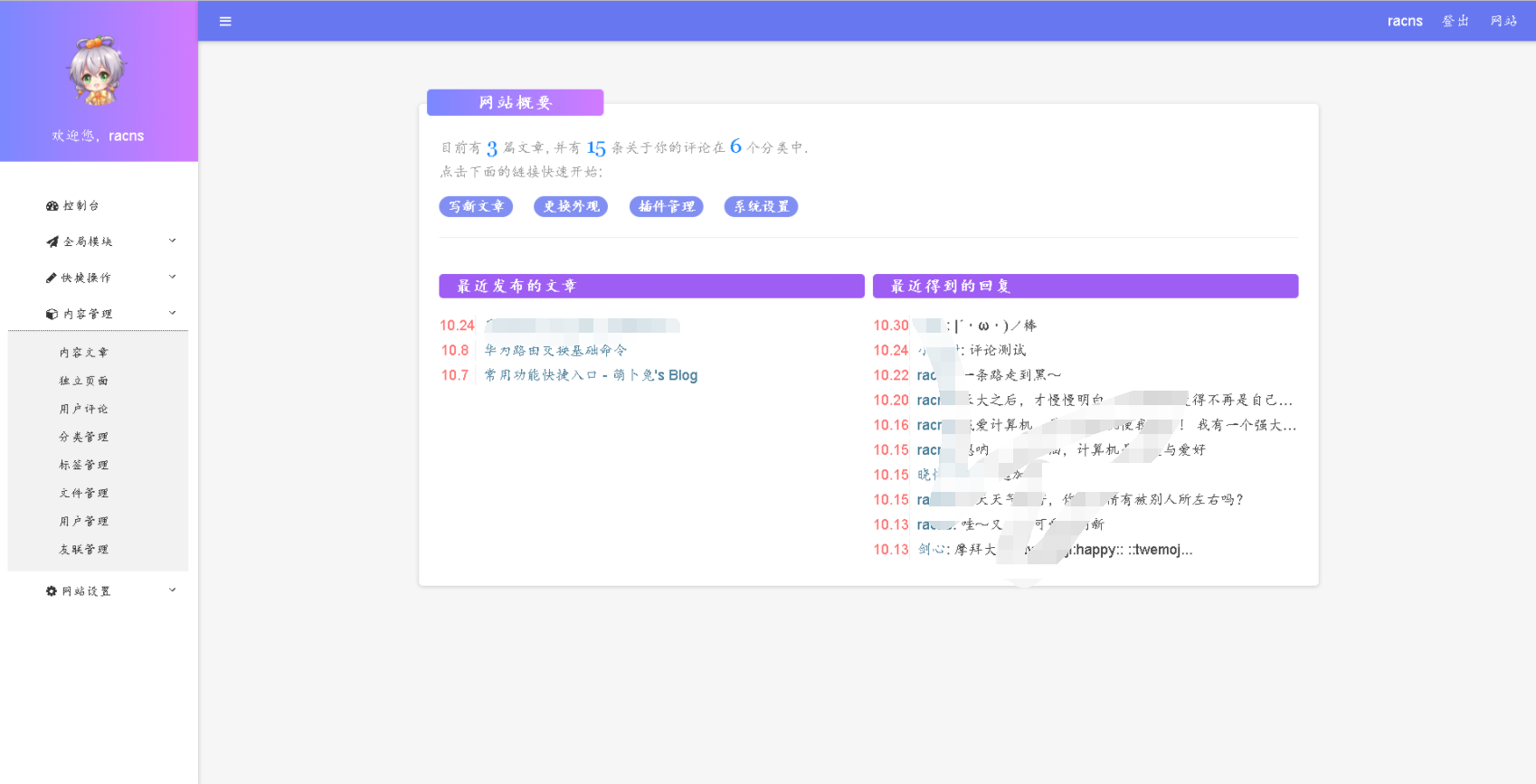The height and width of the screenshot is (784, 1536).
Task: Click the user avatar image in sidebar
Action: [98, 72]
